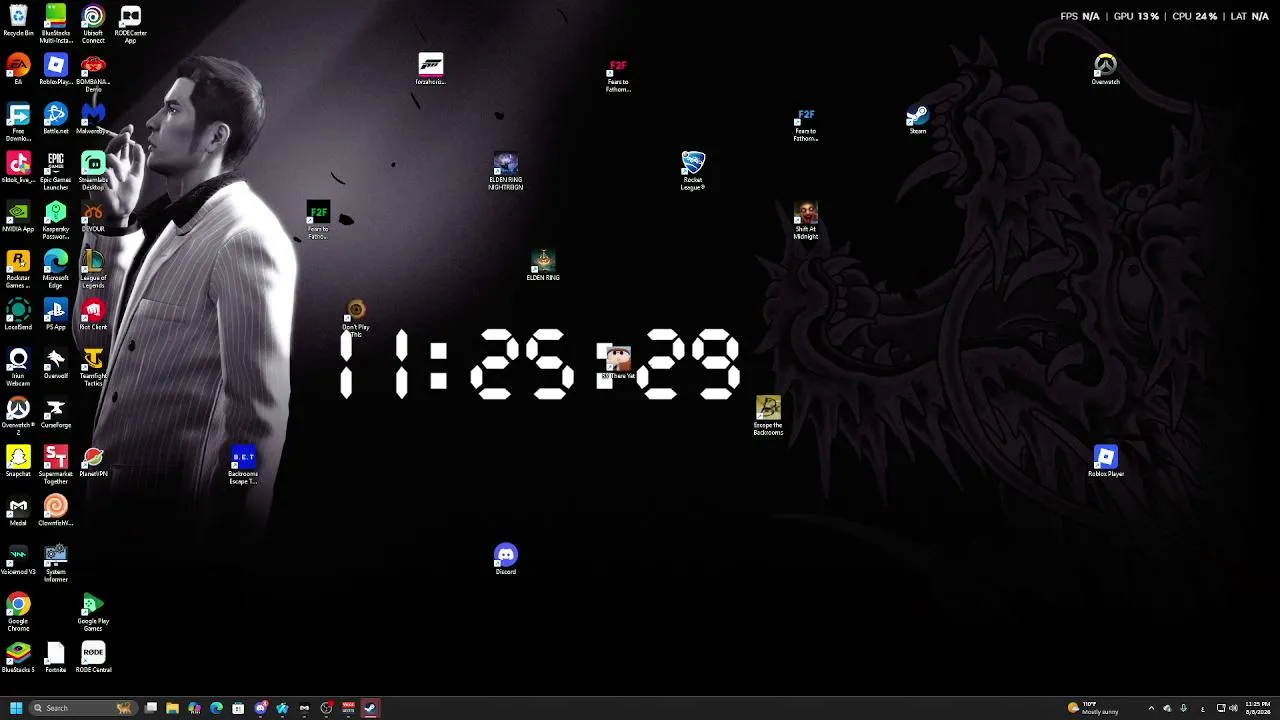Open the volume control in system tray
1280x720 pixels.
[x=1233, y=708]
